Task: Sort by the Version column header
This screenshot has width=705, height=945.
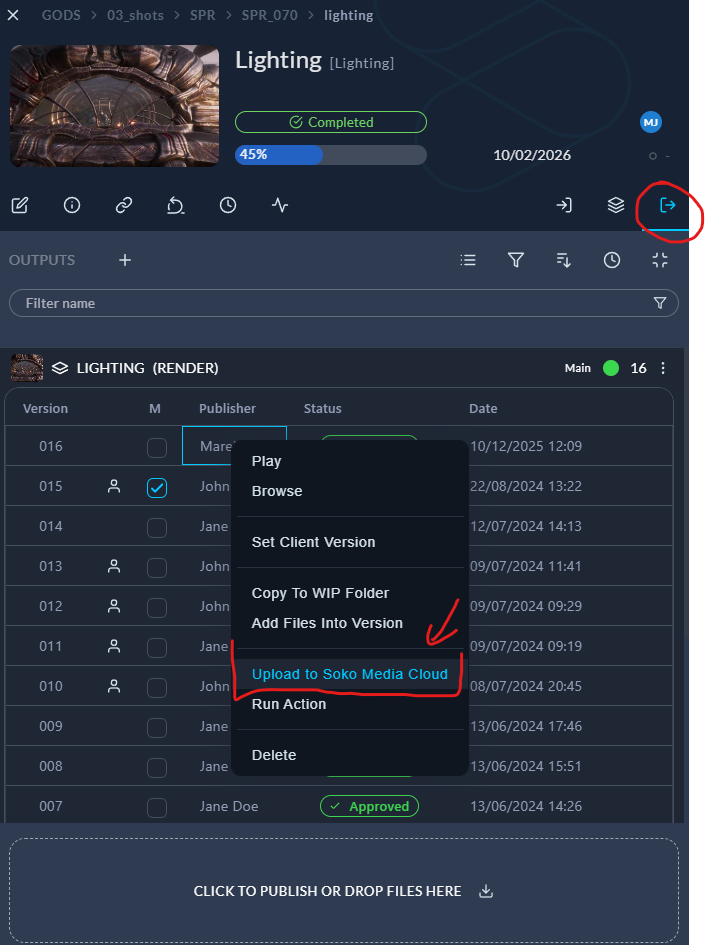Action: (x=45, y=408)
